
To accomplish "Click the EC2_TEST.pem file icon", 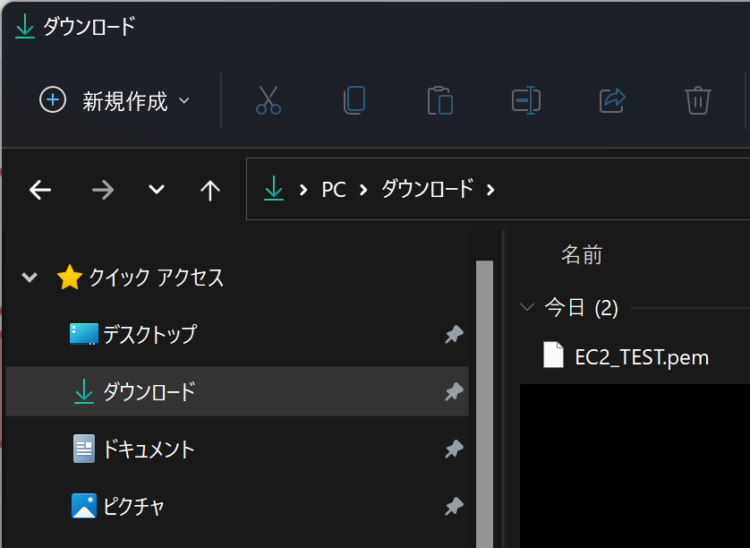I will 553,355.
